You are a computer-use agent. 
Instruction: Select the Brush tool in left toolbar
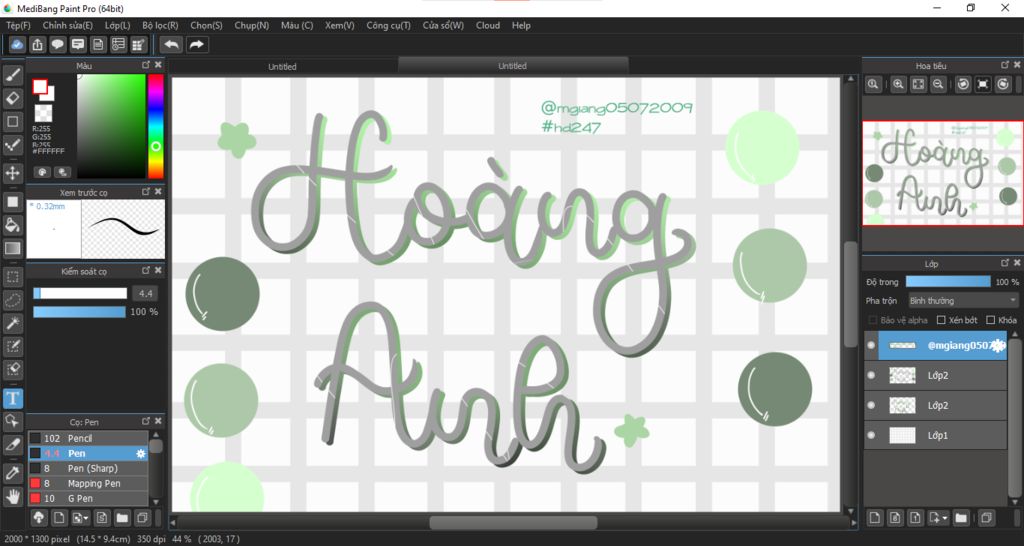click(12, 75)
